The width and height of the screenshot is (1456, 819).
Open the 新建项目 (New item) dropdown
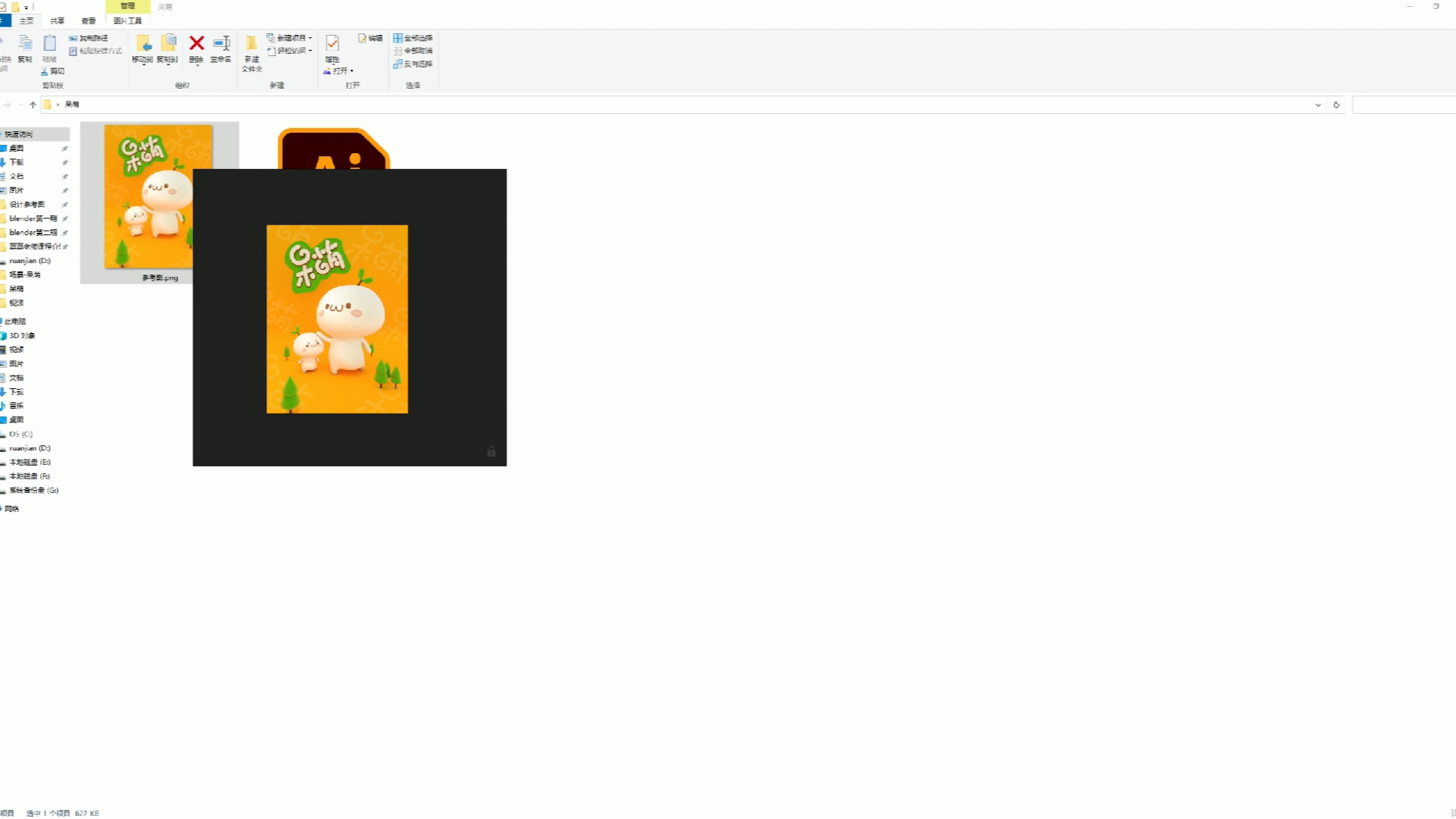click(x=289, y=38)
